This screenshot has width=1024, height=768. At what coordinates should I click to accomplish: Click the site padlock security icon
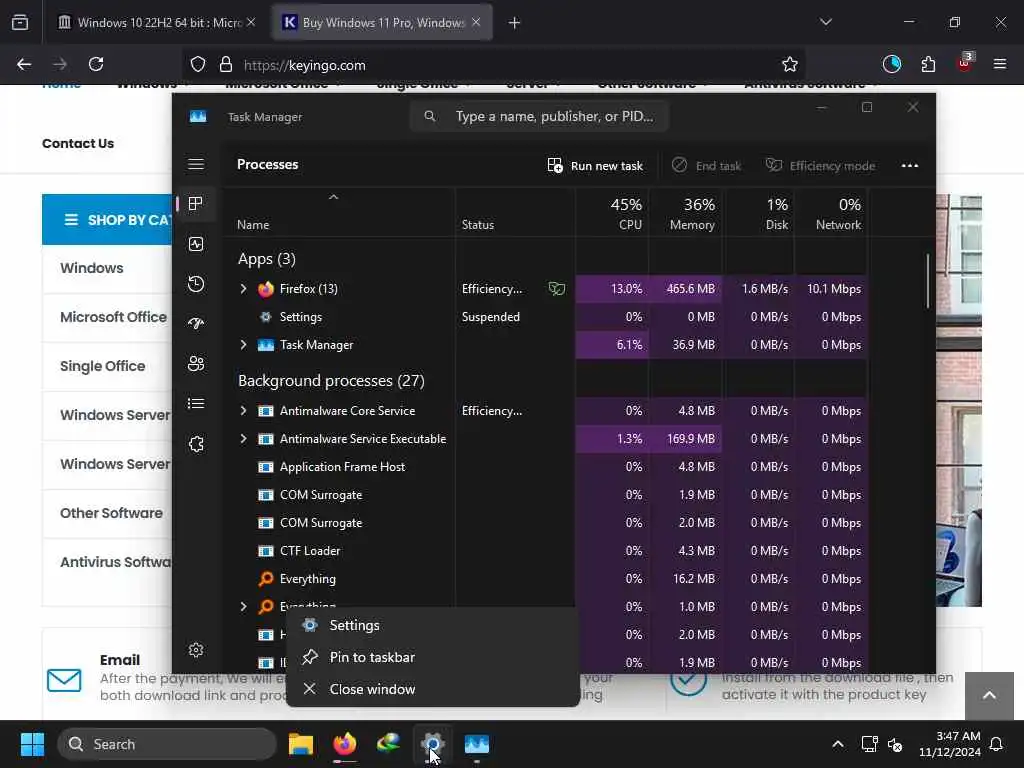pyautogui.click(x=226, y=65)
